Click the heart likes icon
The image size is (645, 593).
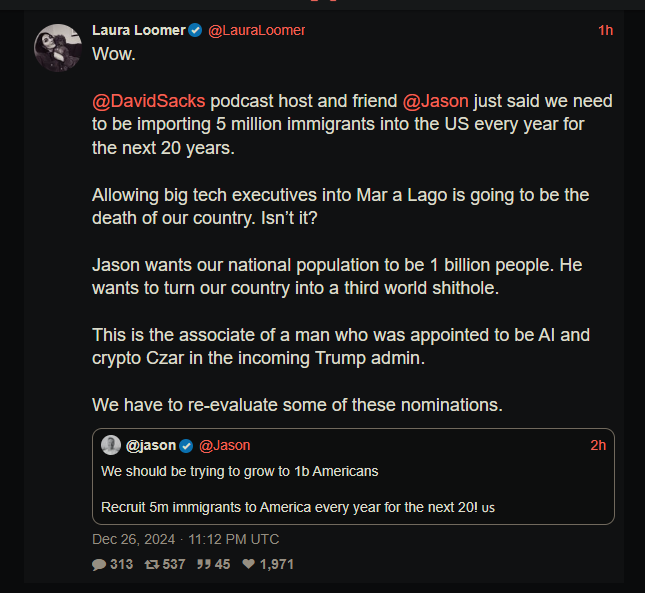(x=248, y=564)
